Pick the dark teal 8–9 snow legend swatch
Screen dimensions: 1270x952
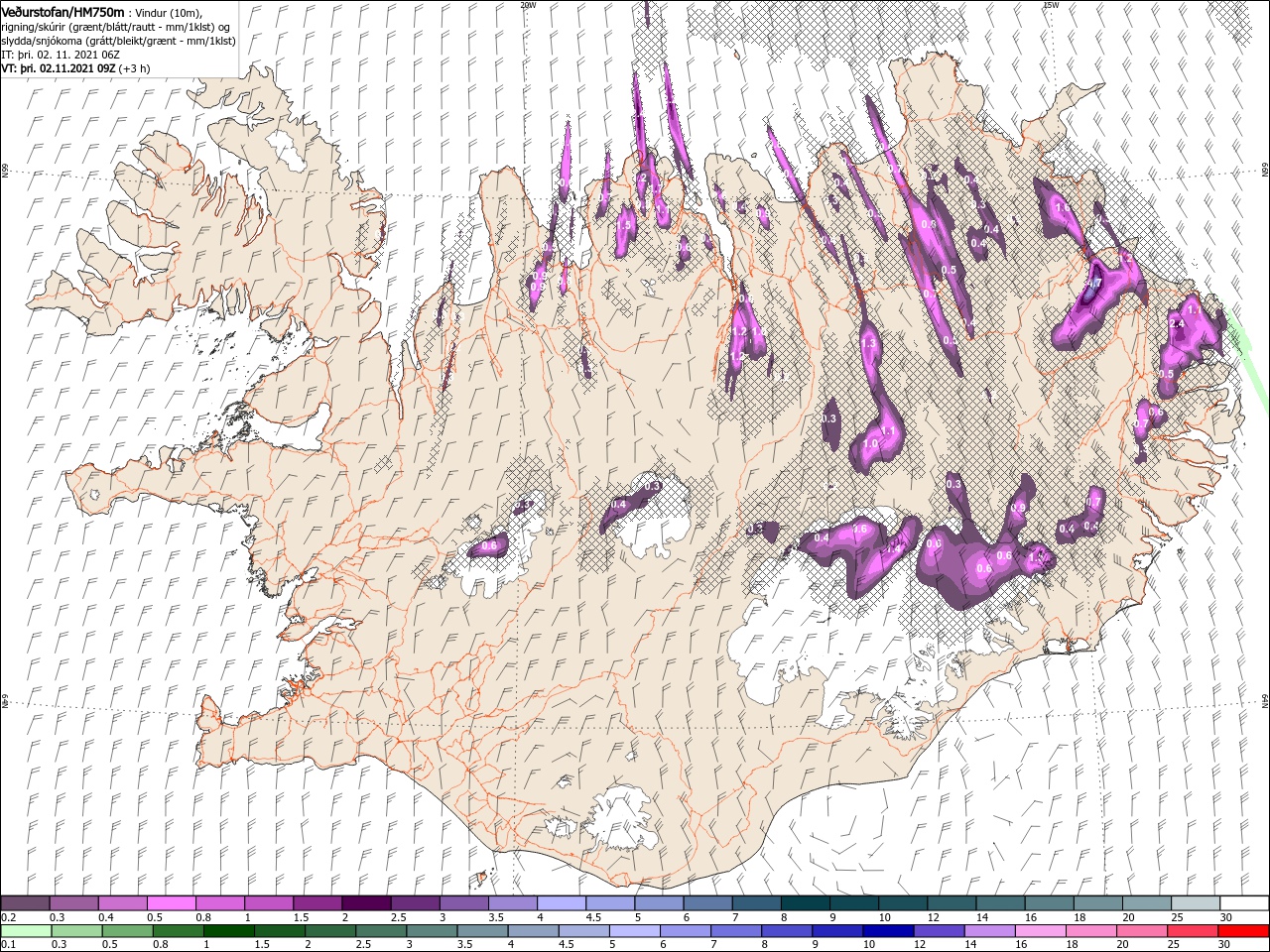[x=805, y=902]
